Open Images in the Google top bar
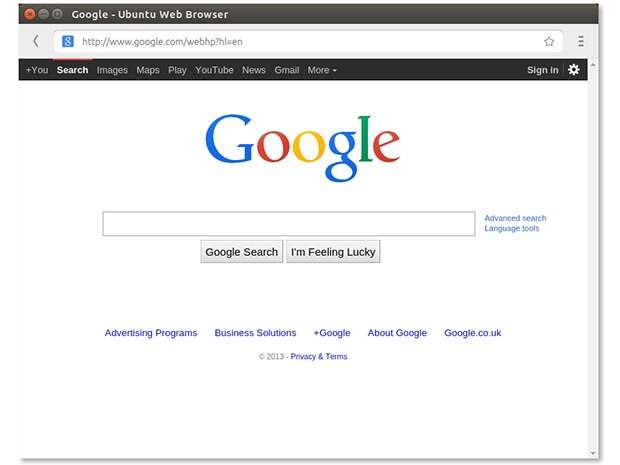 [112, 70]
